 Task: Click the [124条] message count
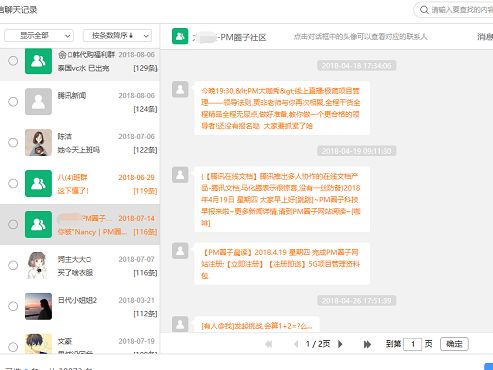pos(145,109)
